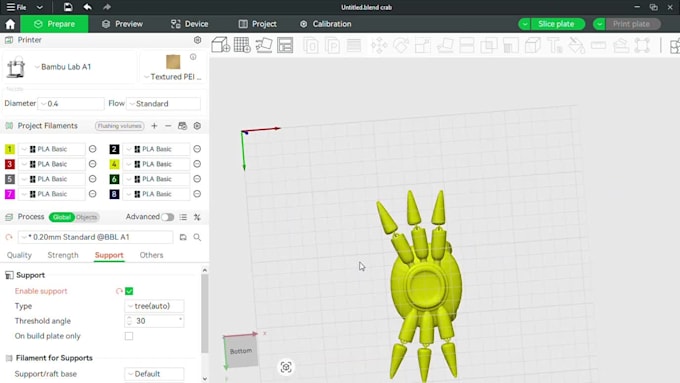Open the Others settings tab
The width and height of the screenshot is (680, 383).
(151, 255)
